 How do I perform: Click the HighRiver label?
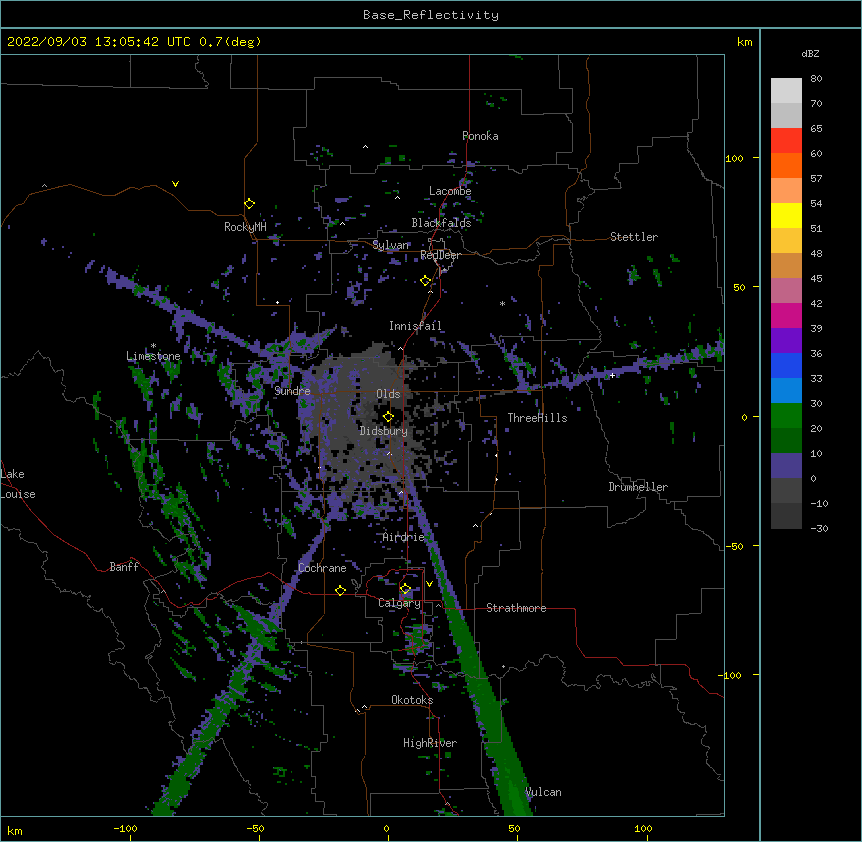(430, 743)
